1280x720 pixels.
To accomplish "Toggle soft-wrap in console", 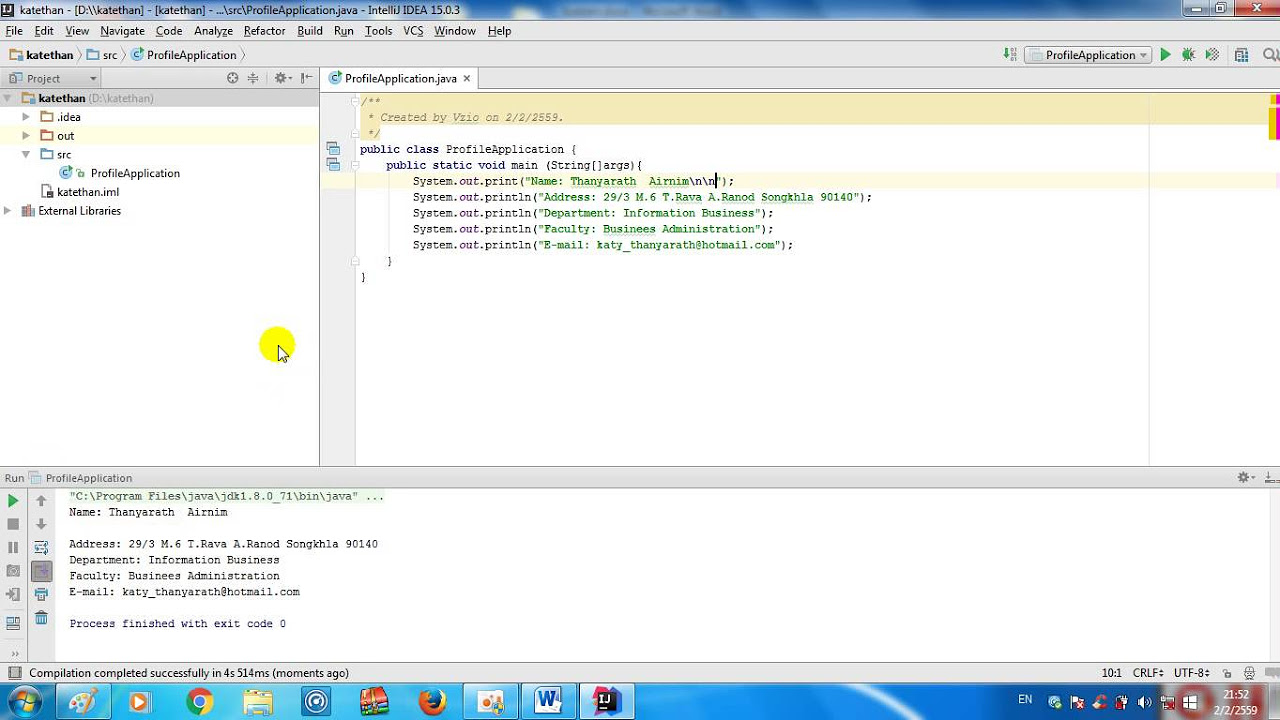I will coord(41,547).
